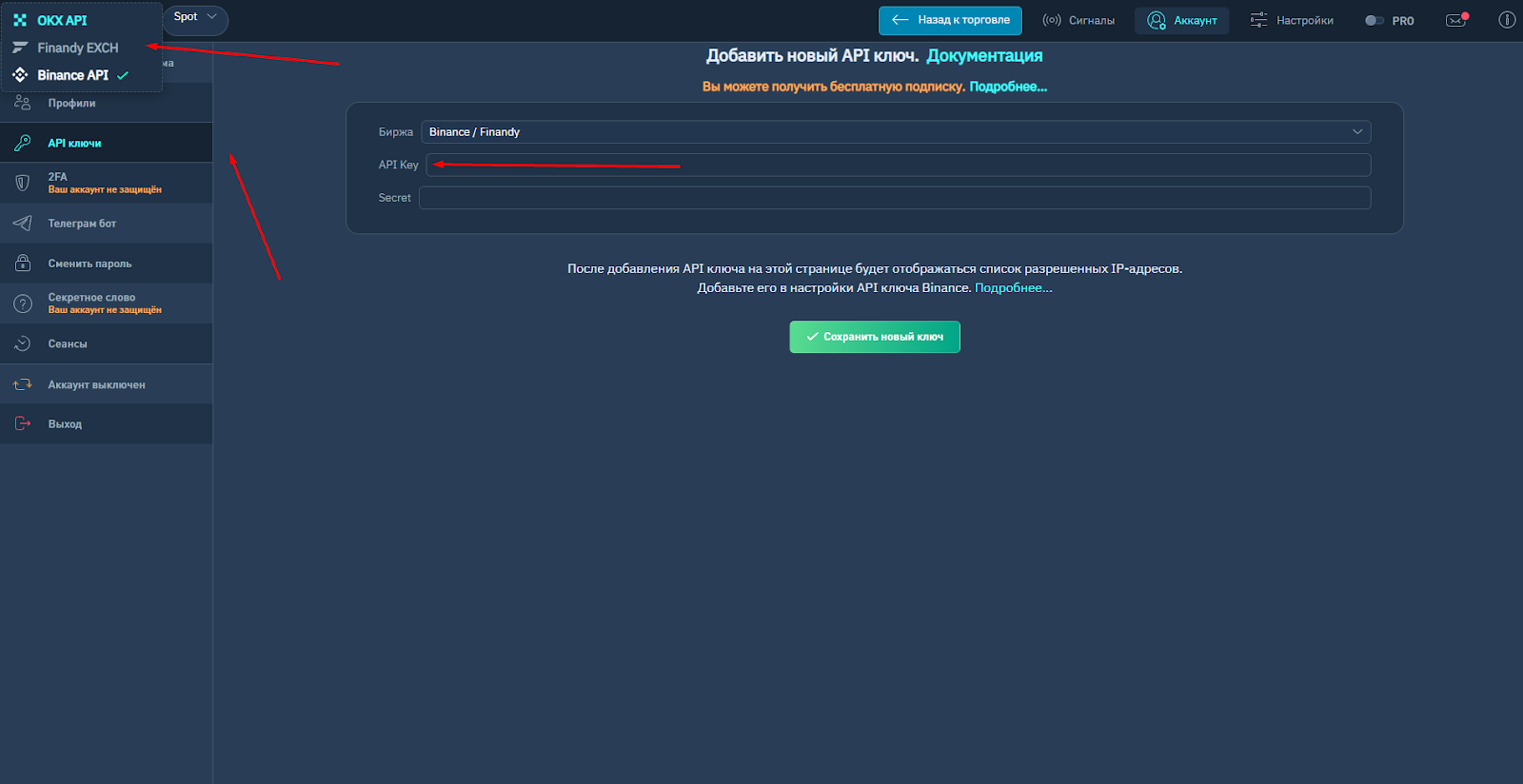
Task: Switch to the Аккаунт tab
Action: click(x=1182, y=20)
